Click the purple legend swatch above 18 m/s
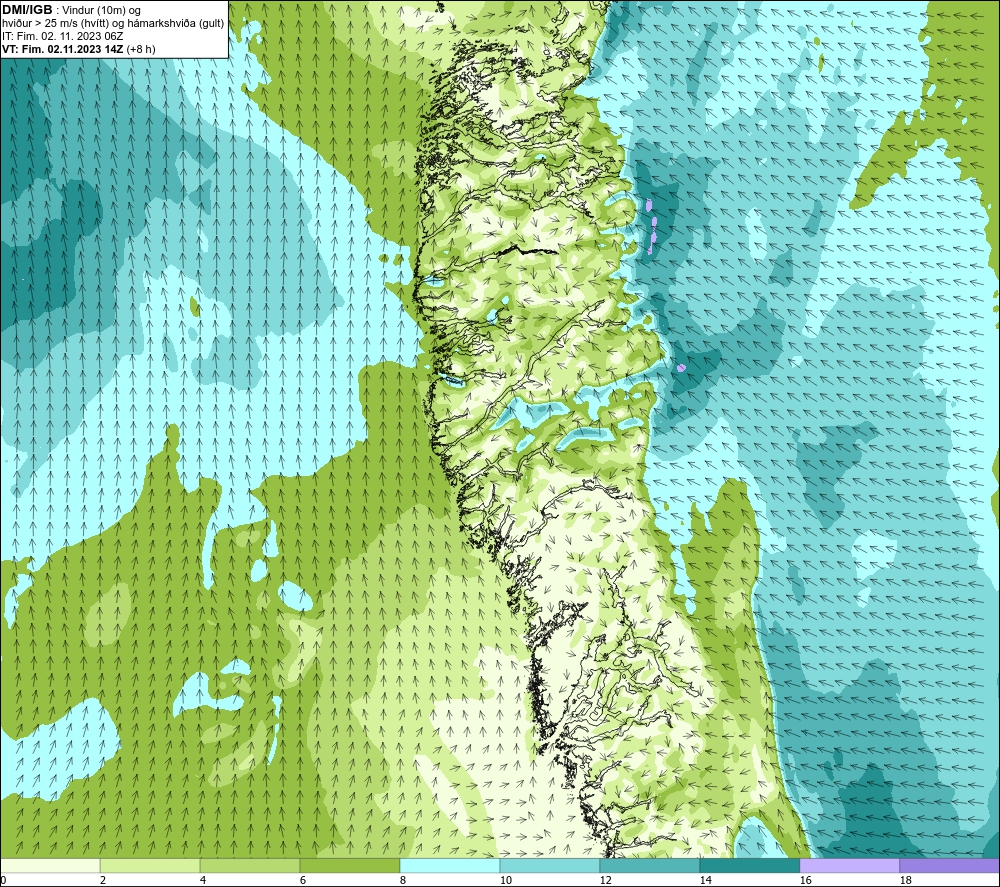The height and width of the screenshot is (887, 1000). tap(950, 865)
